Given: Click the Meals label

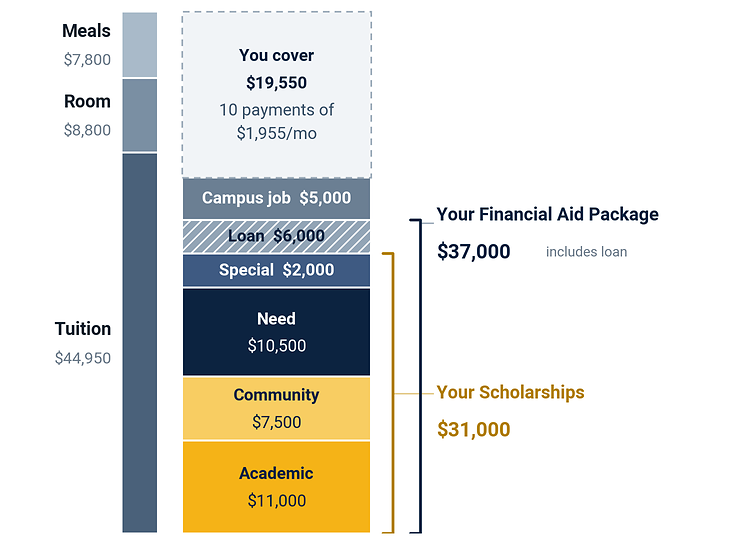Looking at the screenshot, I should coord(86,31).
